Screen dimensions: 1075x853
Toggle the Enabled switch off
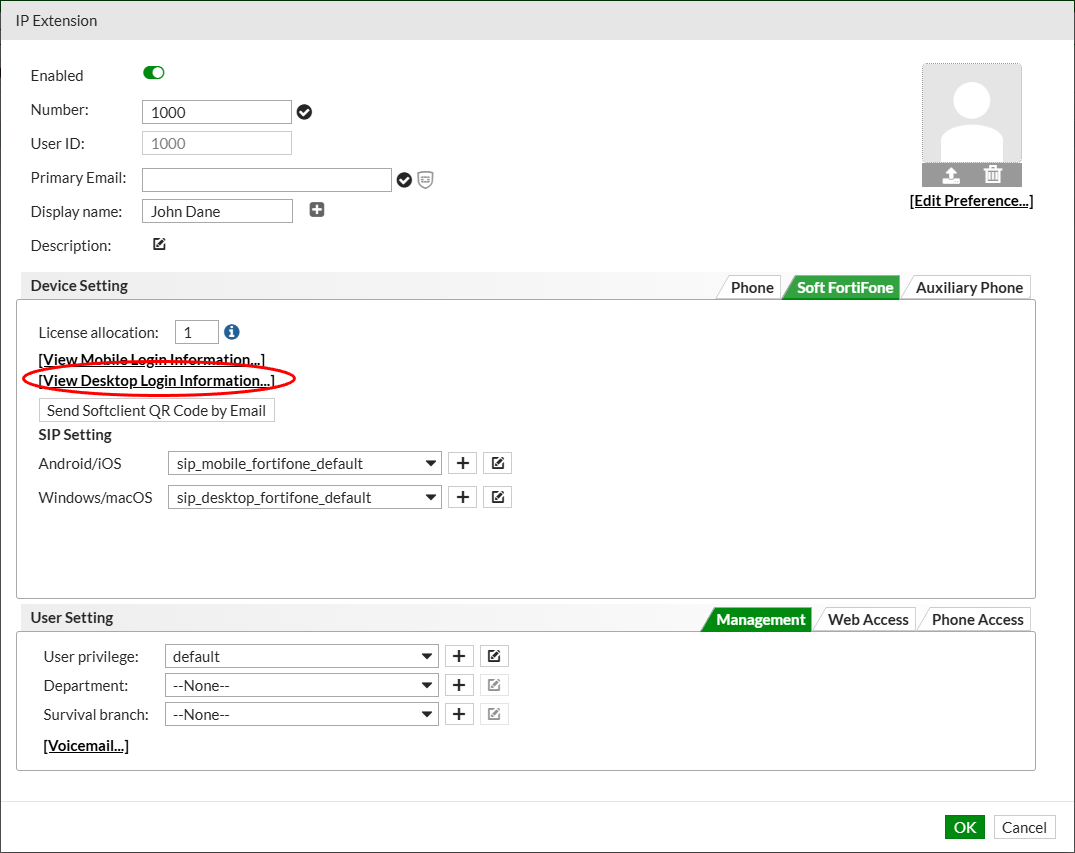pyautogui.click(x=154, y=73)
